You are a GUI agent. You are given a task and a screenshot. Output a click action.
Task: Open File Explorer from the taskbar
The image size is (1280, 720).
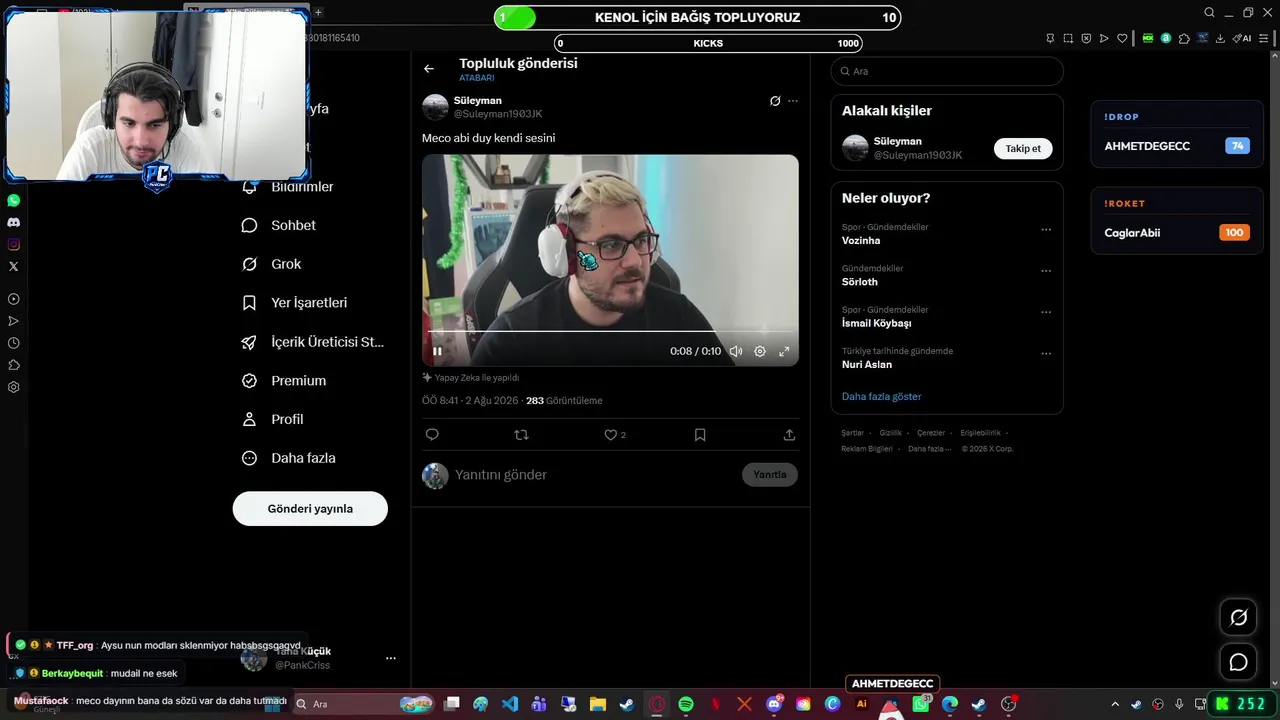[x=598, y=704]
